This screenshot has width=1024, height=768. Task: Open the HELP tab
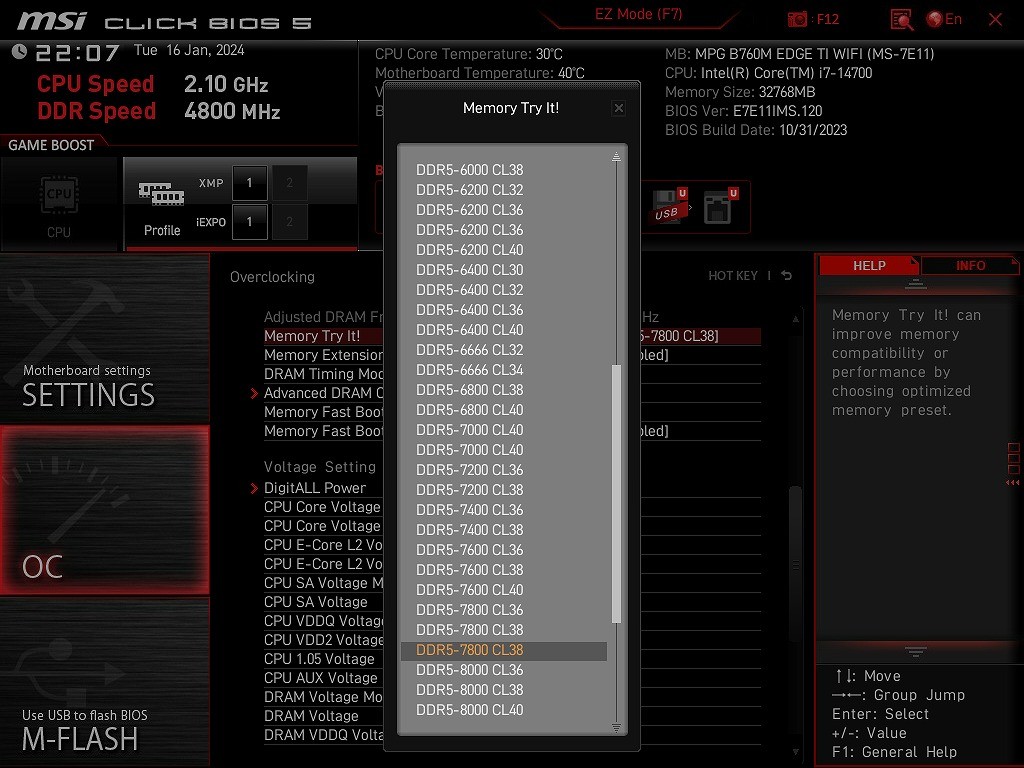pos(869,265)
